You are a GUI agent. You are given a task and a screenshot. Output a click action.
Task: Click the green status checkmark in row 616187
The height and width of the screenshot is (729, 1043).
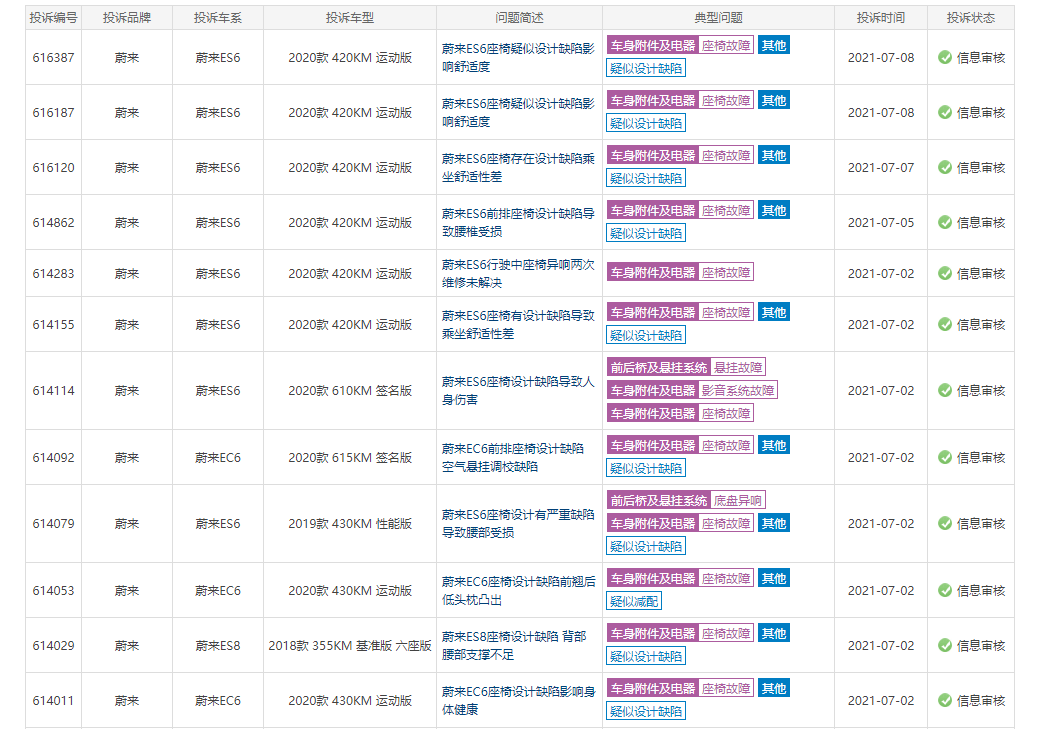945,112
